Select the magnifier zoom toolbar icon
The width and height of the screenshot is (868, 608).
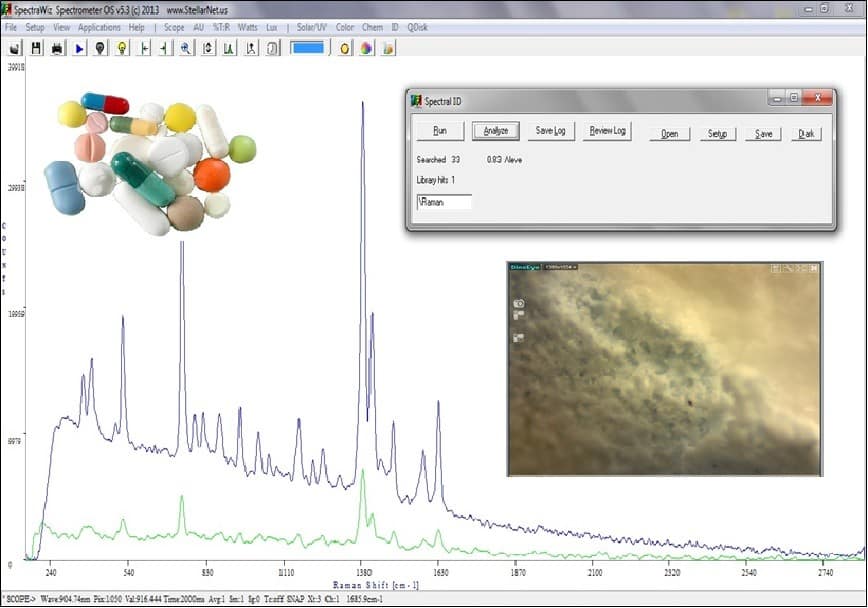pos(186,48)
